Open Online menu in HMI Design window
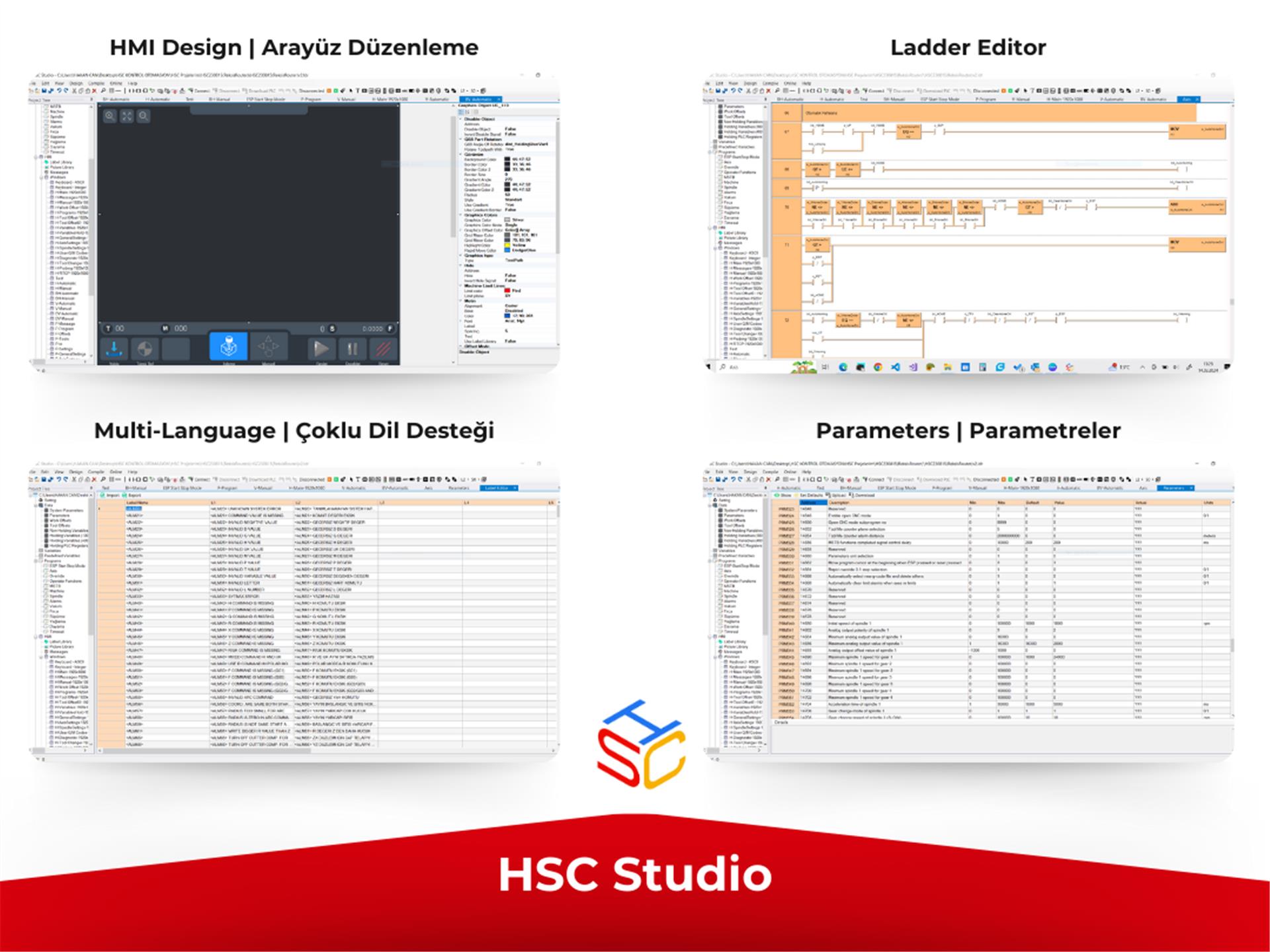Viewport: 1270px width, 952px height. coord(116,83)
